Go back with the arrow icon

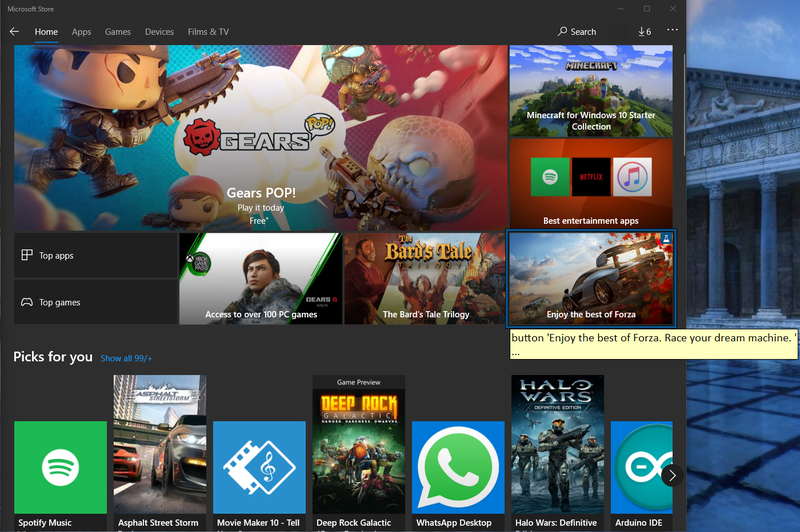[x=14, y=32]
